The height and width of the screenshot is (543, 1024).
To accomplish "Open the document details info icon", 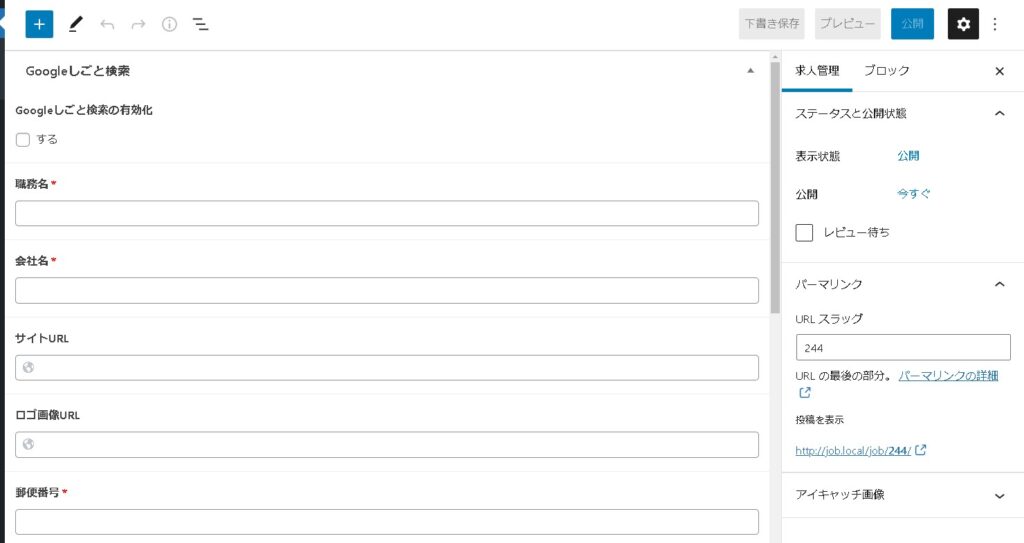I will tap(169, 24).
